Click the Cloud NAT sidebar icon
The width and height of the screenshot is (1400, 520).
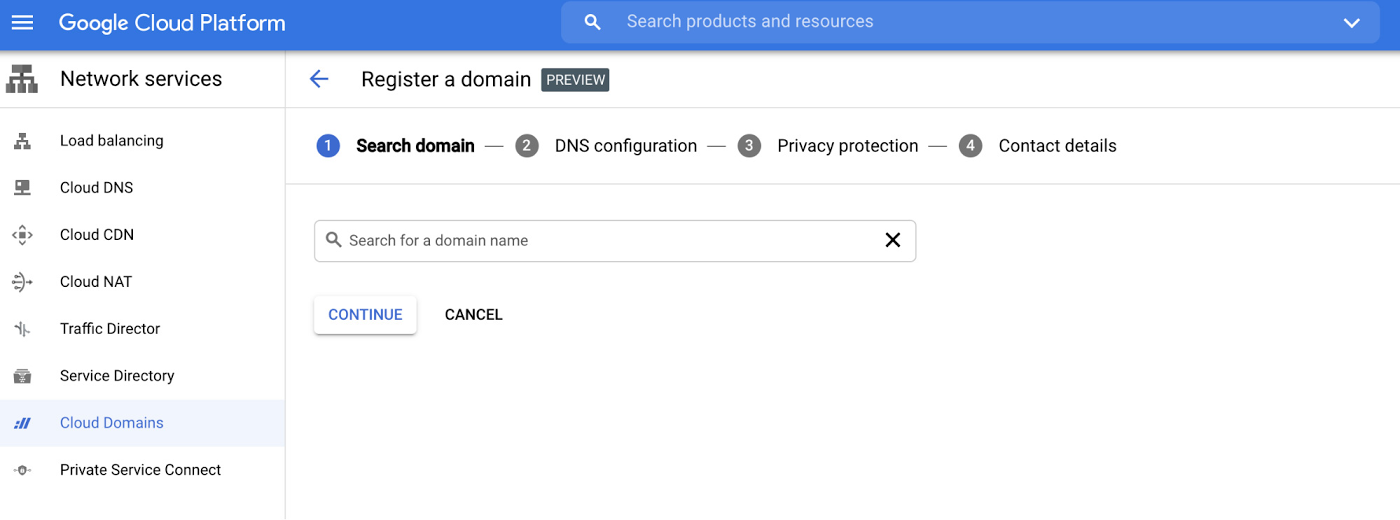(x=22, y=282)
